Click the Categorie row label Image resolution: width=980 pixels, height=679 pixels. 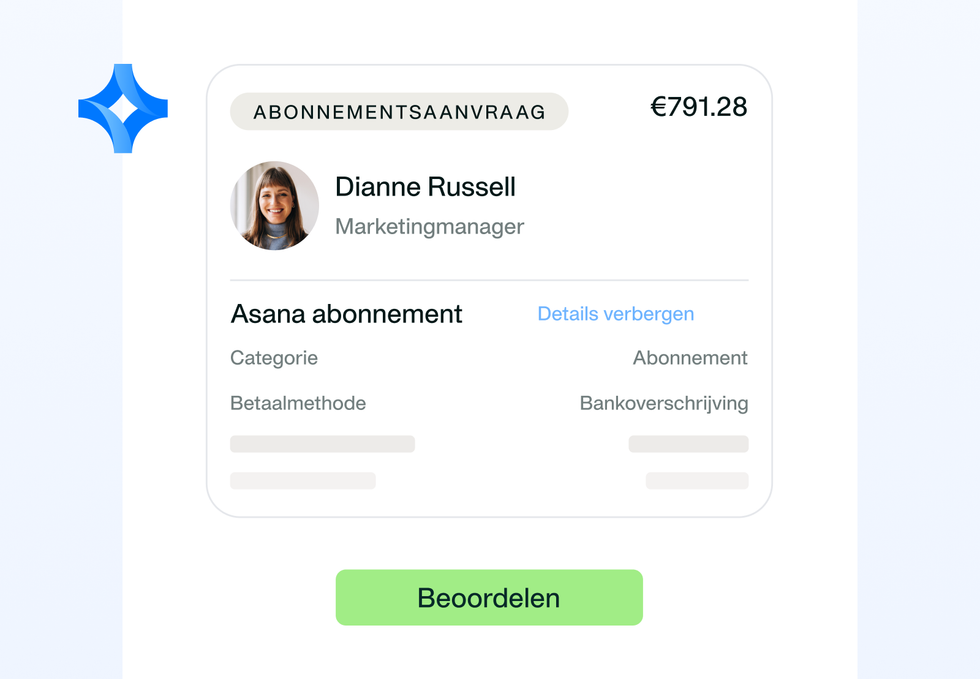[274, 358]
